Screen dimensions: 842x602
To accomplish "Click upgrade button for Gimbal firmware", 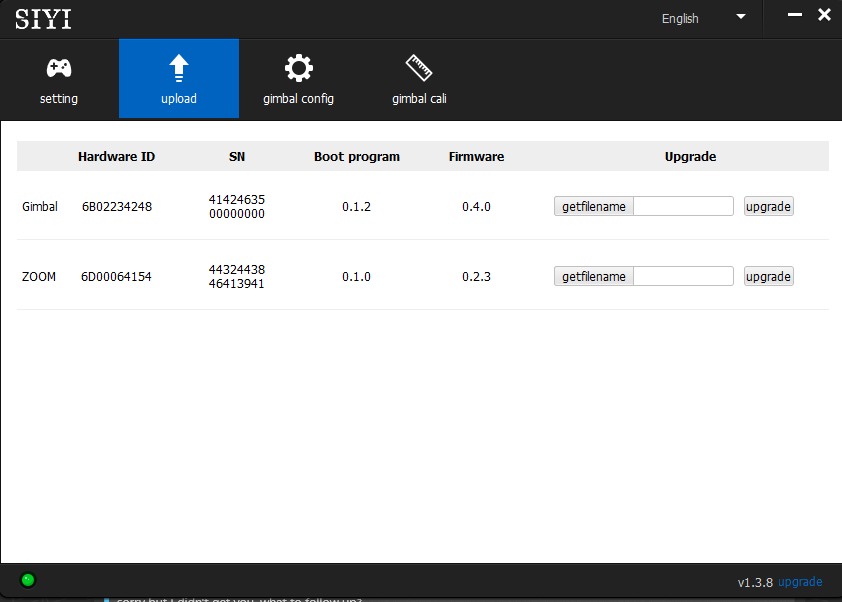I will point(768,206).
